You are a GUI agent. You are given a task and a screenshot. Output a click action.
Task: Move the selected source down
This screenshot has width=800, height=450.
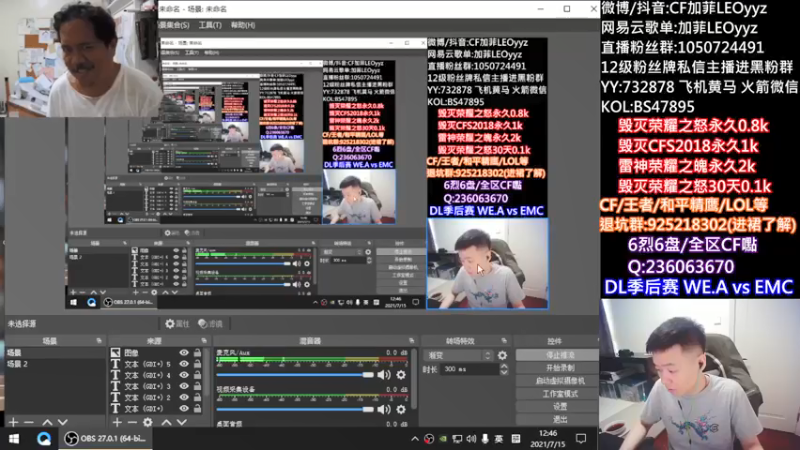point(182,422)
